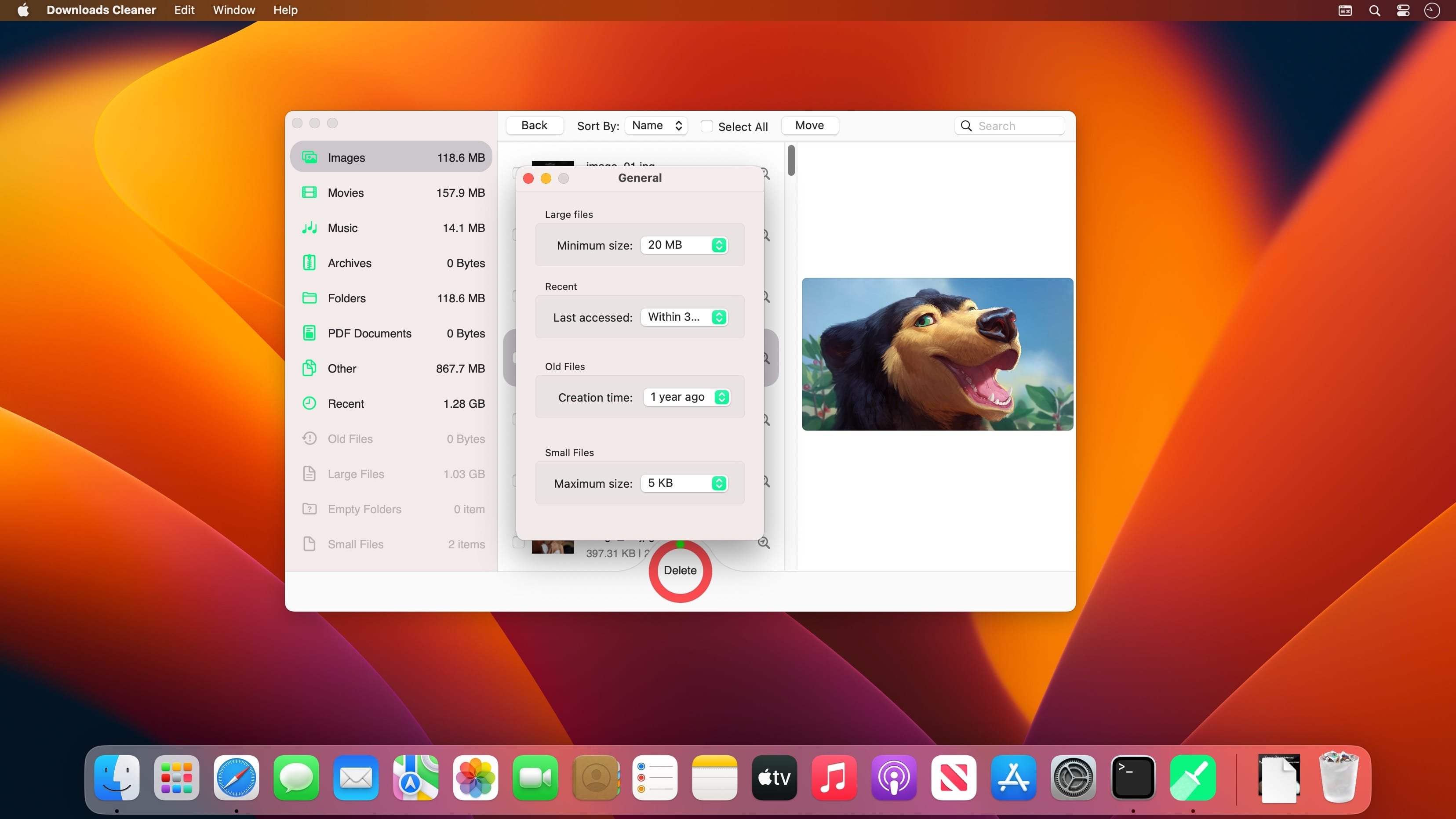Screen dimensions: 1456x819
Task: Select the Archives category icon
Action: 309,263
